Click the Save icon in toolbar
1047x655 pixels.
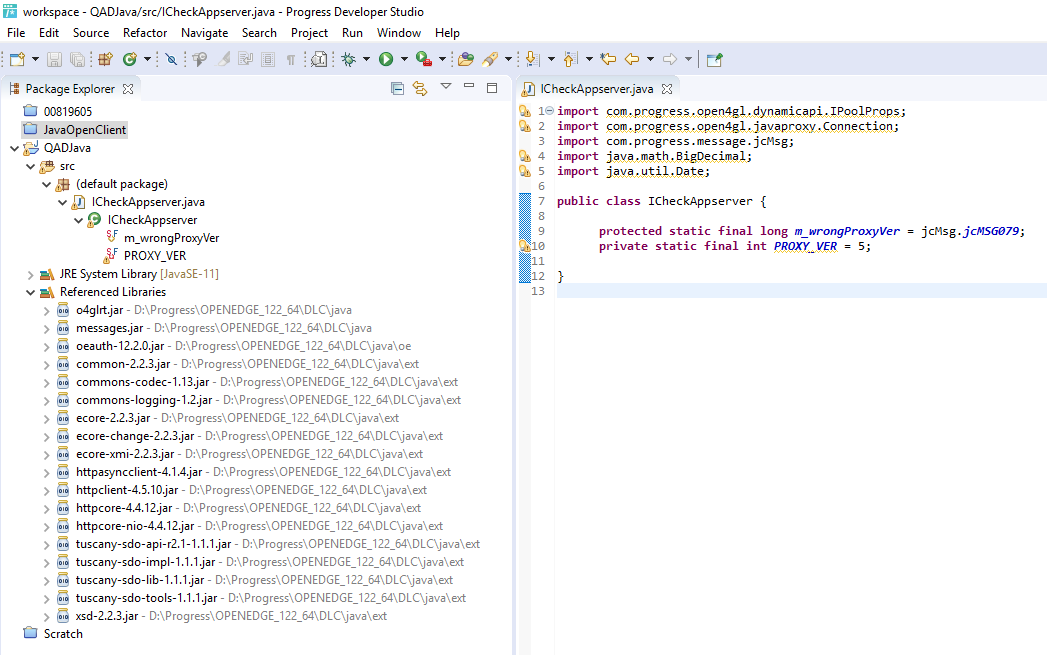(x=55, y=59)
